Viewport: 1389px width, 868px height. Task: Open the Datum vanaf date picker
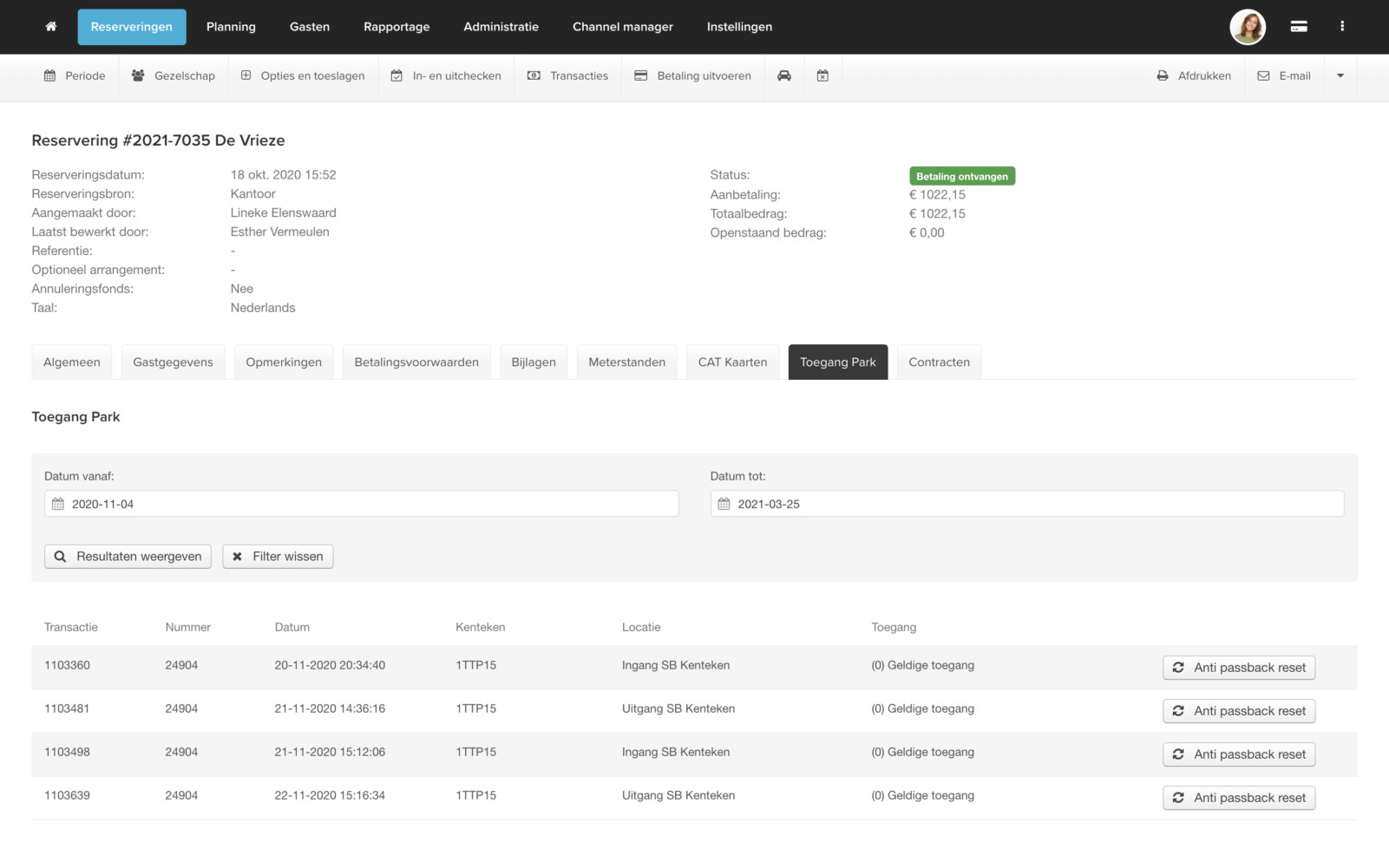(361, 504)
